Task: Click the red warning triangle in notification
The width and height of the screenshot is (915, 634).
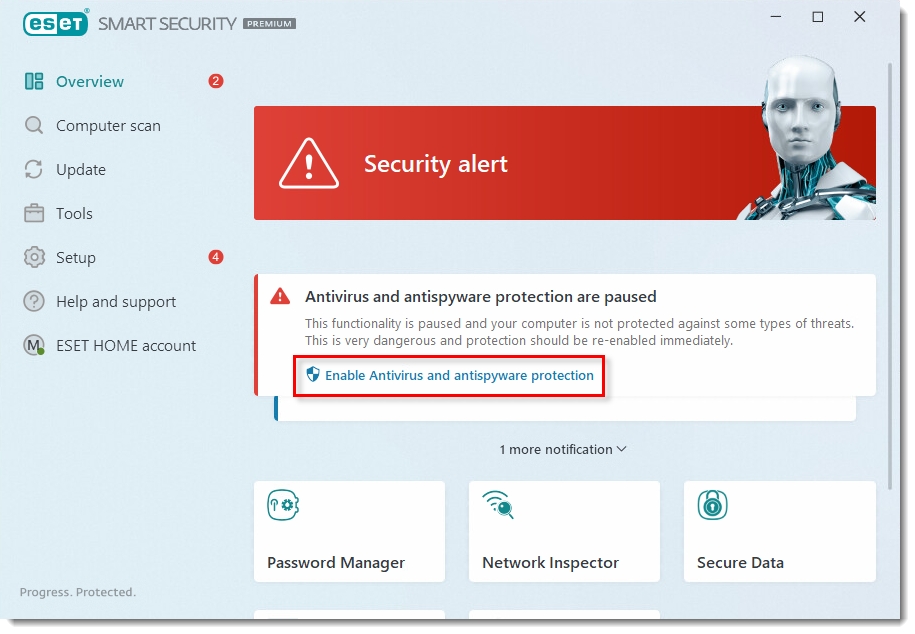Action: (281, 296)
